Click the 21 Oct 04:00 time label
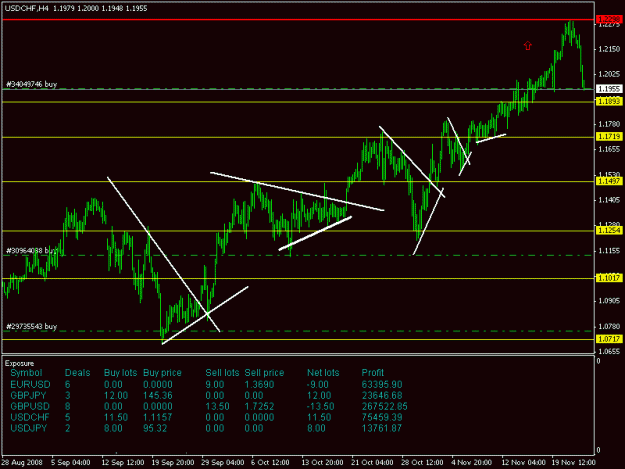This screenshot has width=625, height=469. 372,463
